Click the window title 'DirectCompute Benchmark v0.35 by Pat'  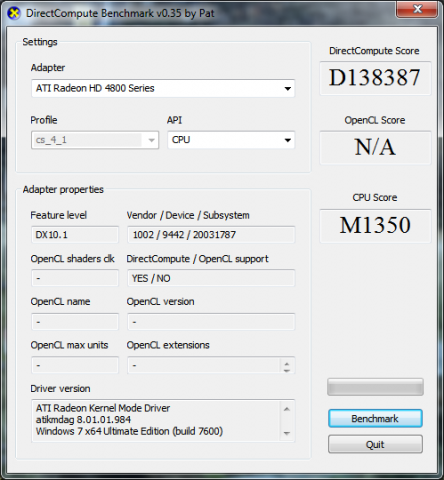(x=120, y=13)
